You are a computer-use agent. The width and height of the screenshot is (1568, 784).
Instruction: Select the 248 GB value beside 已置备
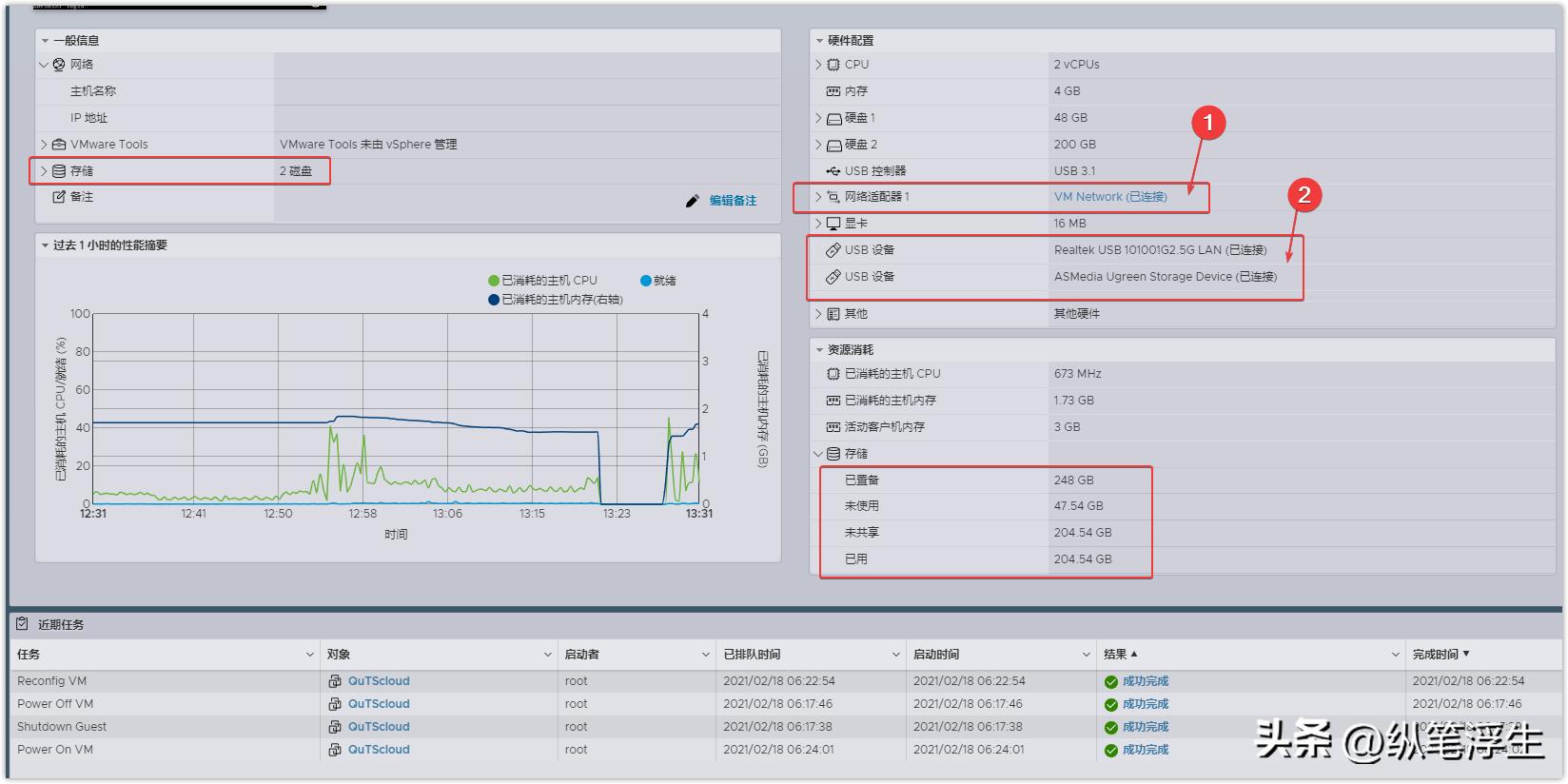click(x=1074, y=480)
